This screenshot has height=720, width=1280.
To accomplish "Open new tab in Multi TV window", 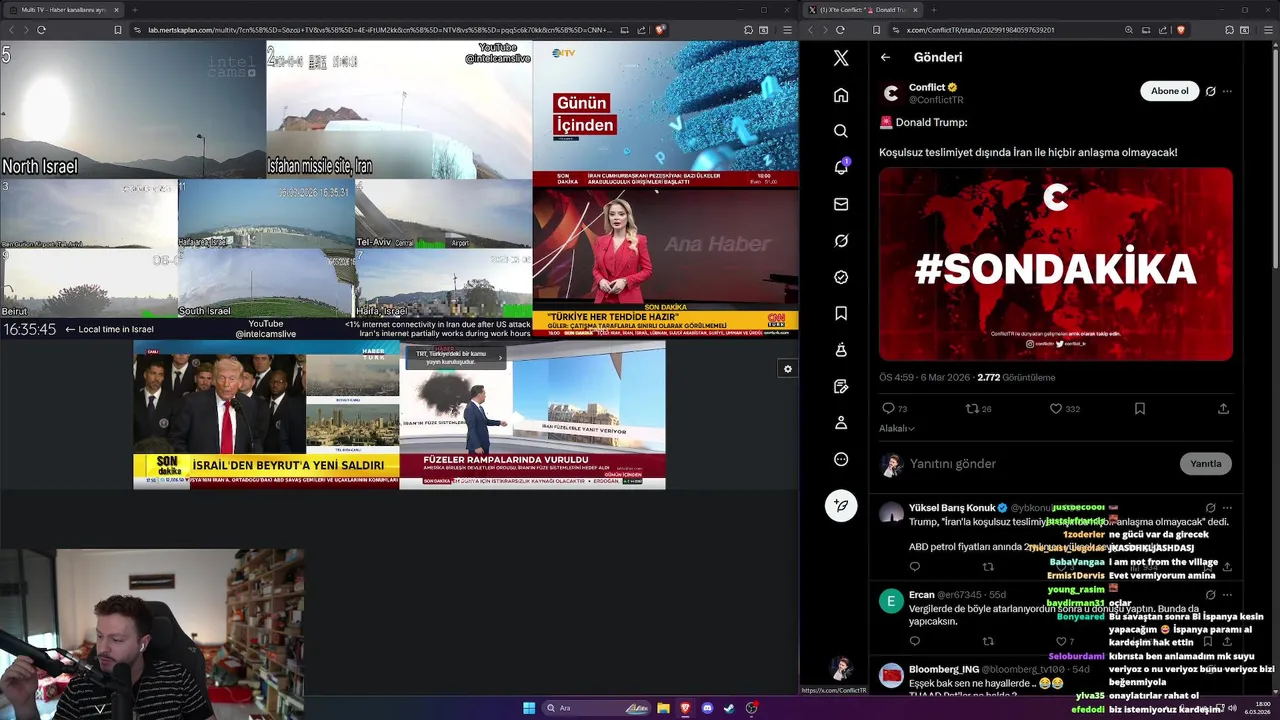I will pyautogui.click(x=135, y=10).
